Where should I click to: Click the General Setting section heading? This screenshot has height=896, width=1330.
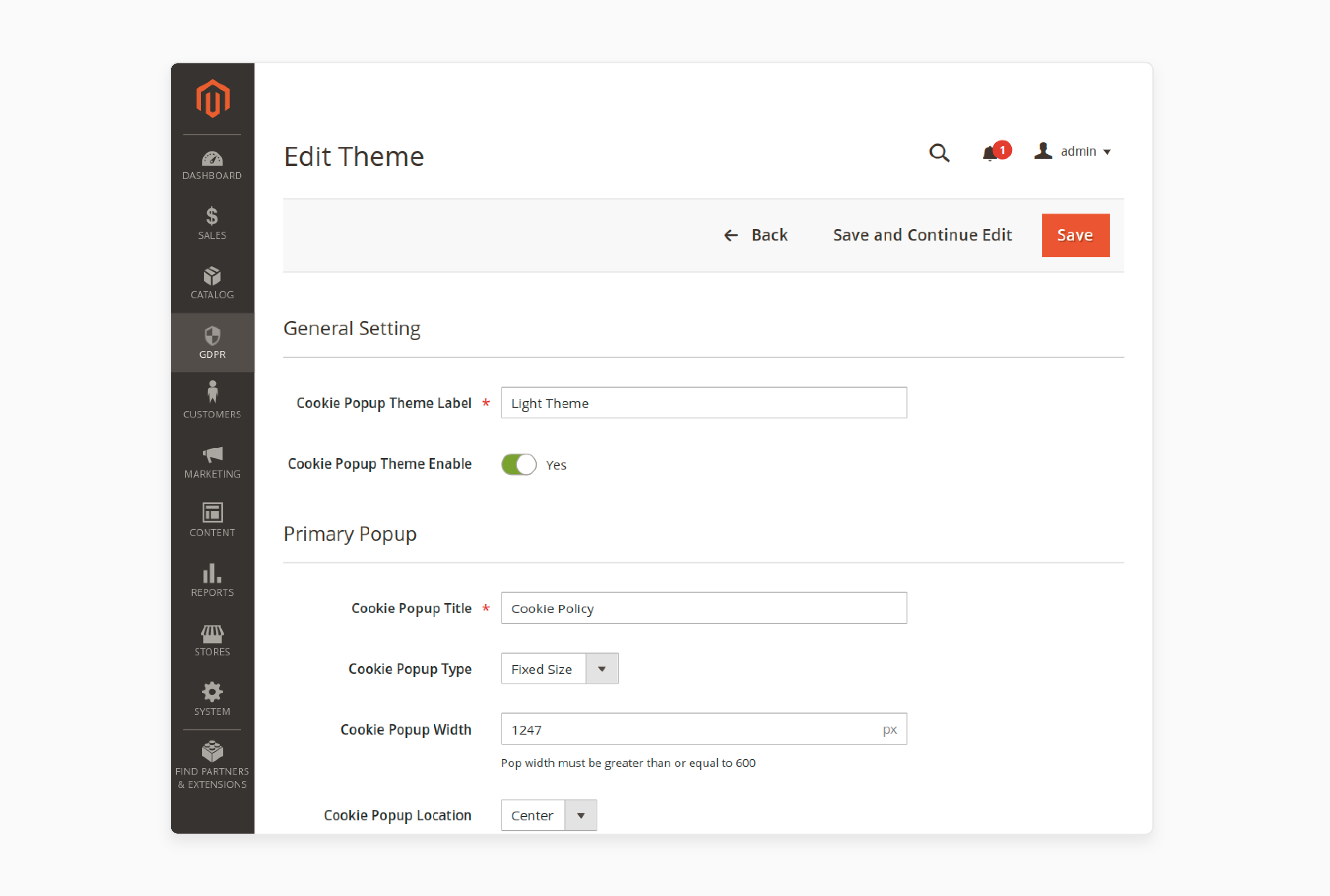352,329
